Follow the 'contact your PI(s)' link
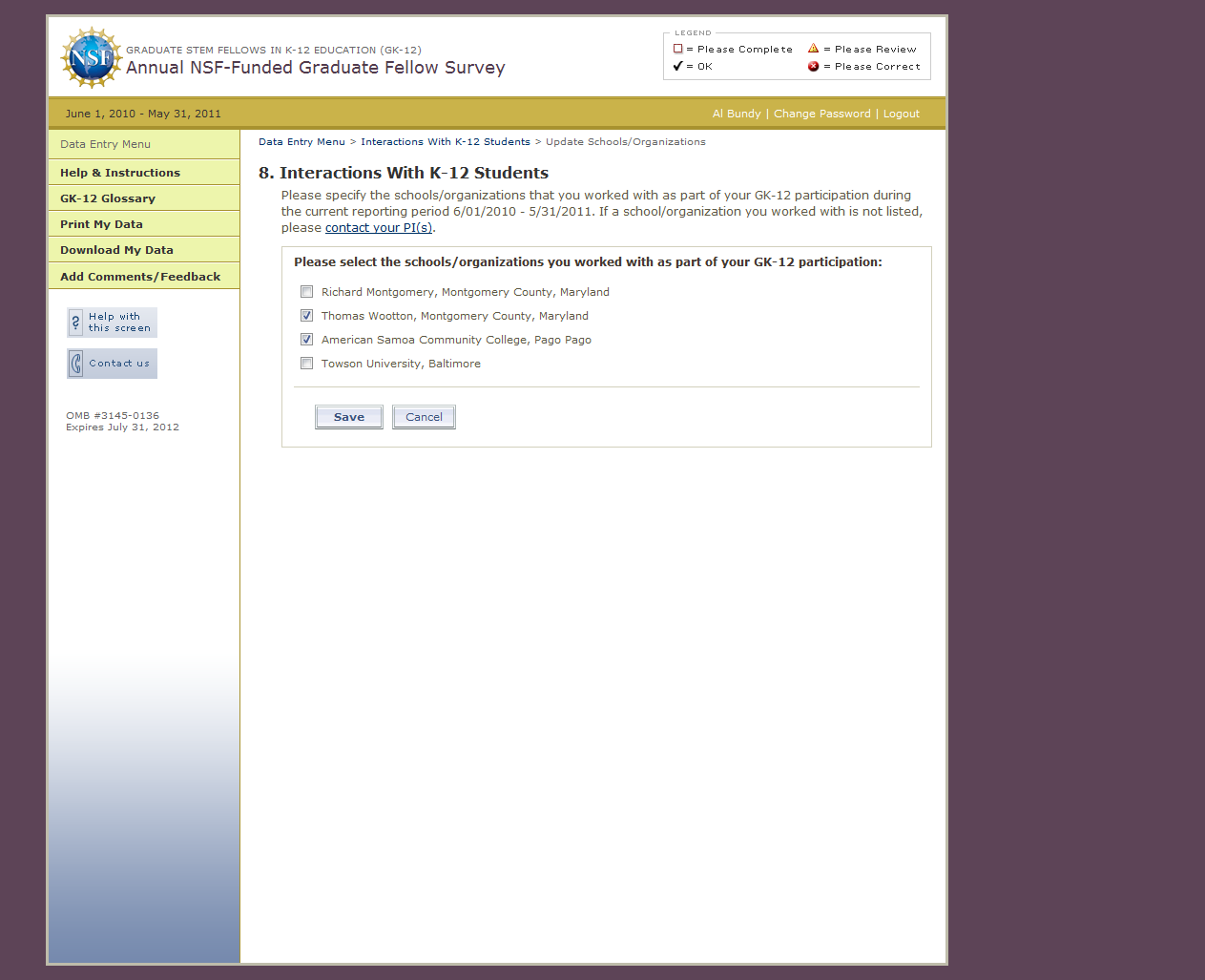Image resolution: width=1205 pixels, height=980 pixels. (x=379, y=228)
